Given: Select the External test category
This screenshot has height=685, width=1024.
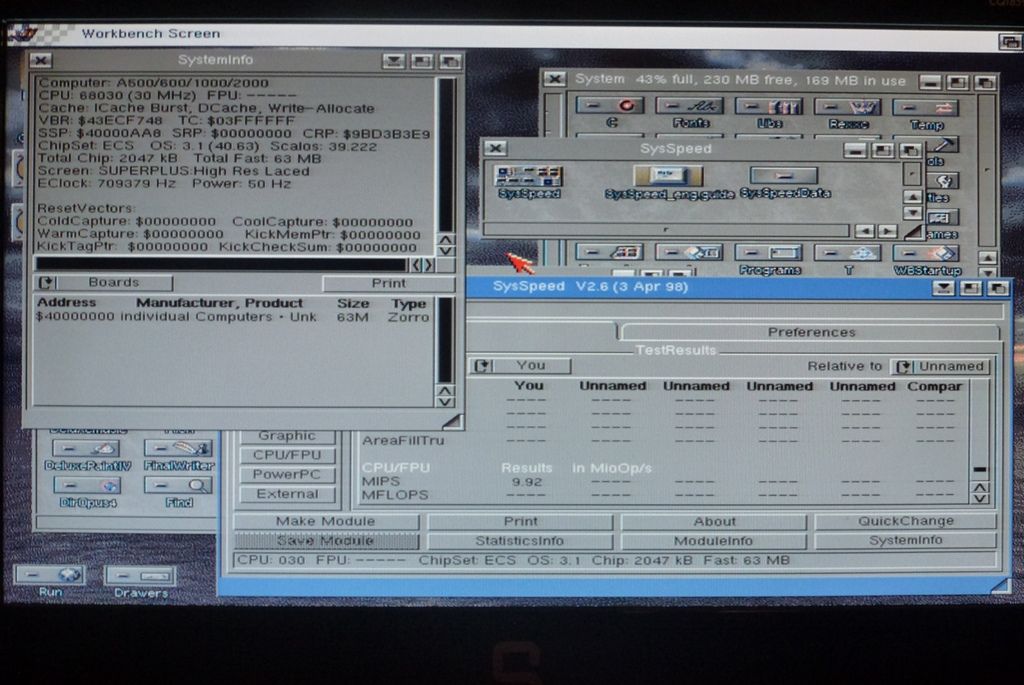Looking at the screenshot, I should click(x=287, y=494).
